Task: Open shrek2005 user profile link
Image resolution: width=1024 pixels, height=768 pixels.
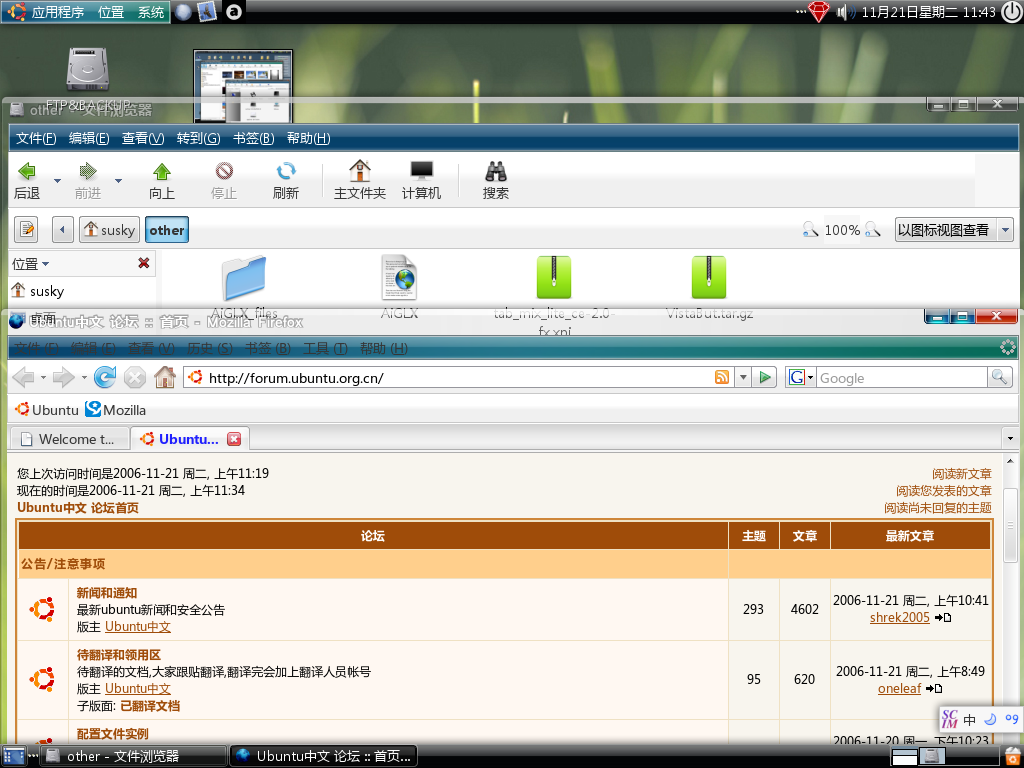Action: (899, 618)
